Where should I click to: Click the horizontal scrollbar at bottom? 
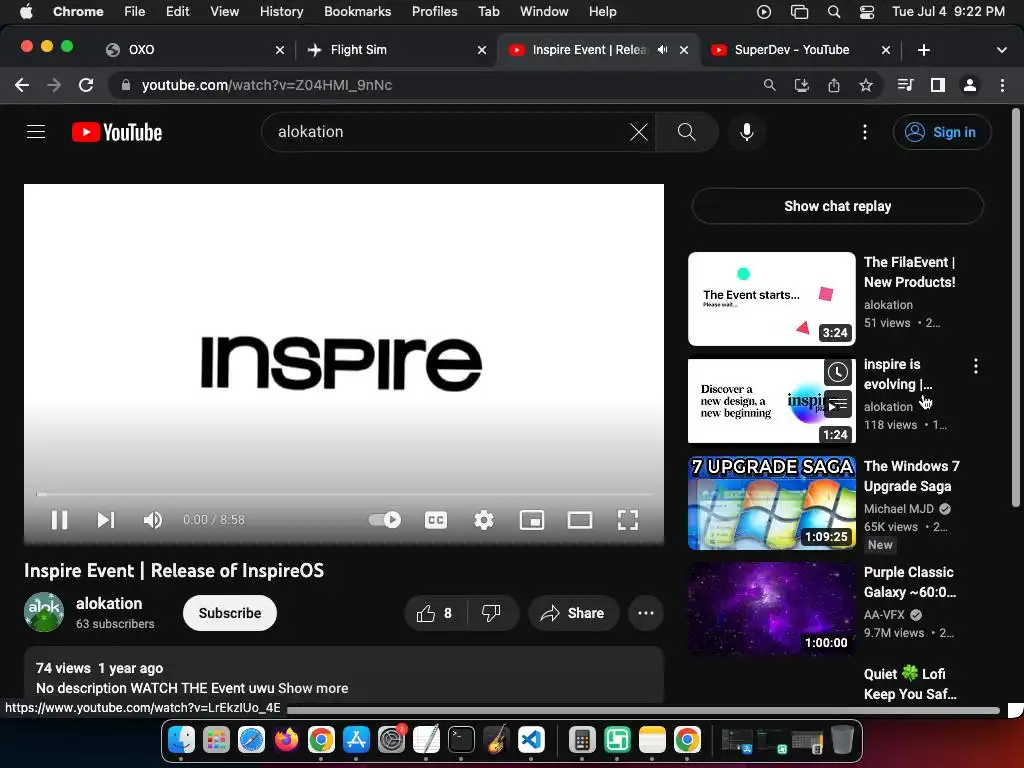(x=643, y=710)
